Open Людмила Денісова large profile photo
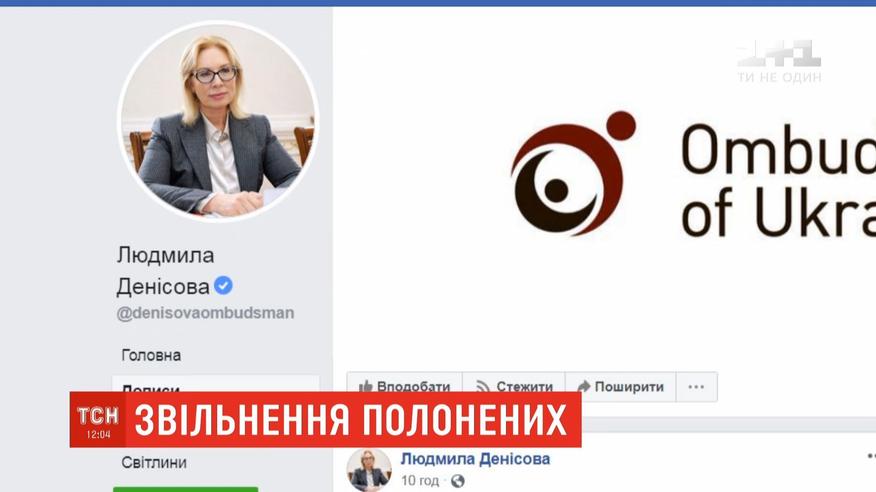The width and height of the screenshot is (876, 492). pyautogui.click(x=218, y=121)
